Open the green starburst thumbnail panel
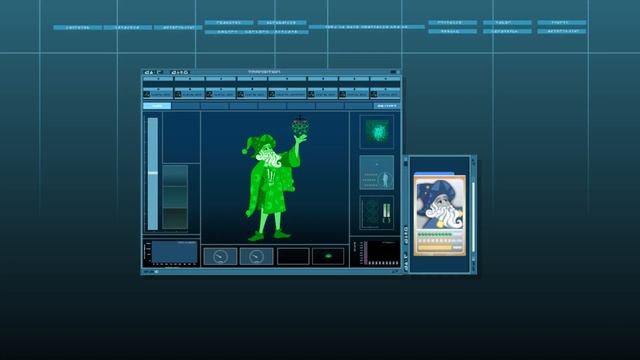Image resolution: width=640 pixels, height=360 pixels. (x=377, y=132)
